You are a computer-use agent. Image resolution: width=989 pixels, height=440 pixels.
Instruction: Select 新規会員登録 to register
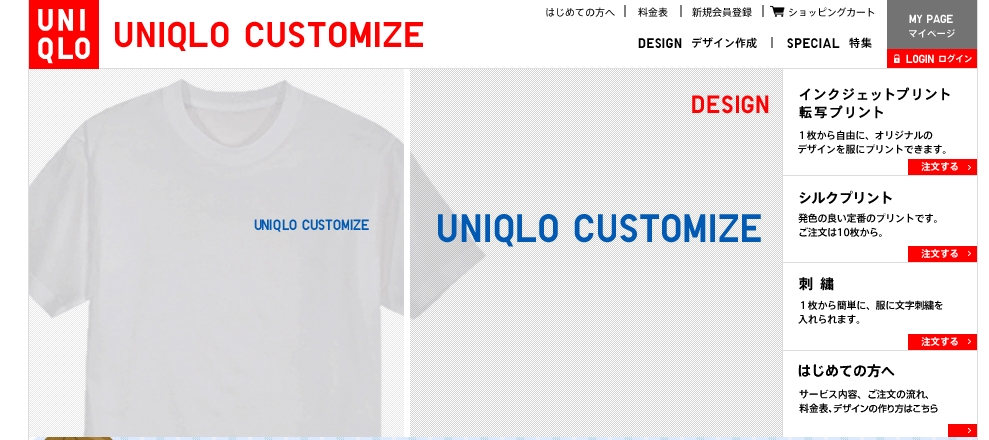point(722,12)
